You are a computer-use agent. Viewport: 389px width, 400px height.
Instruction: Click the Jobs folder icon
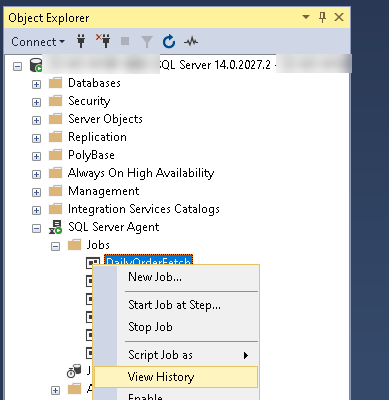[74, 245]
